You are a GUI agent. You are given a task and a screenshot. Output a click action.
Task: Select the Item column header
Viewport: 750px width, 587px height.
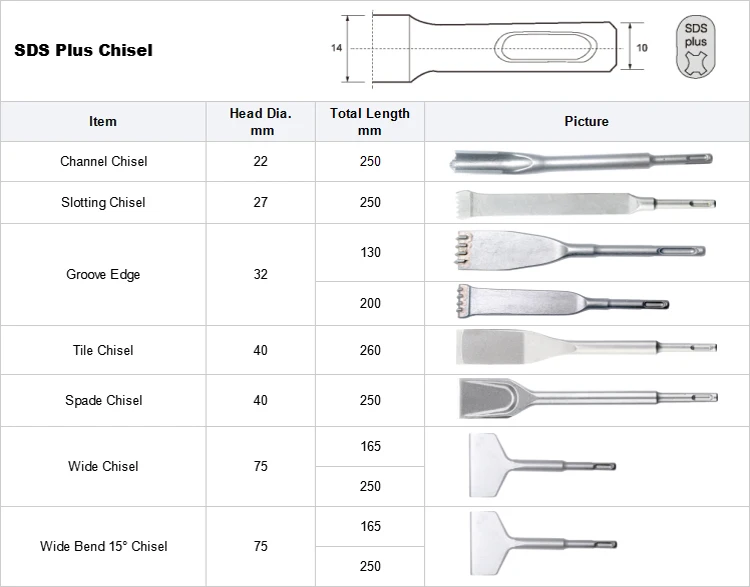(103, 122)
